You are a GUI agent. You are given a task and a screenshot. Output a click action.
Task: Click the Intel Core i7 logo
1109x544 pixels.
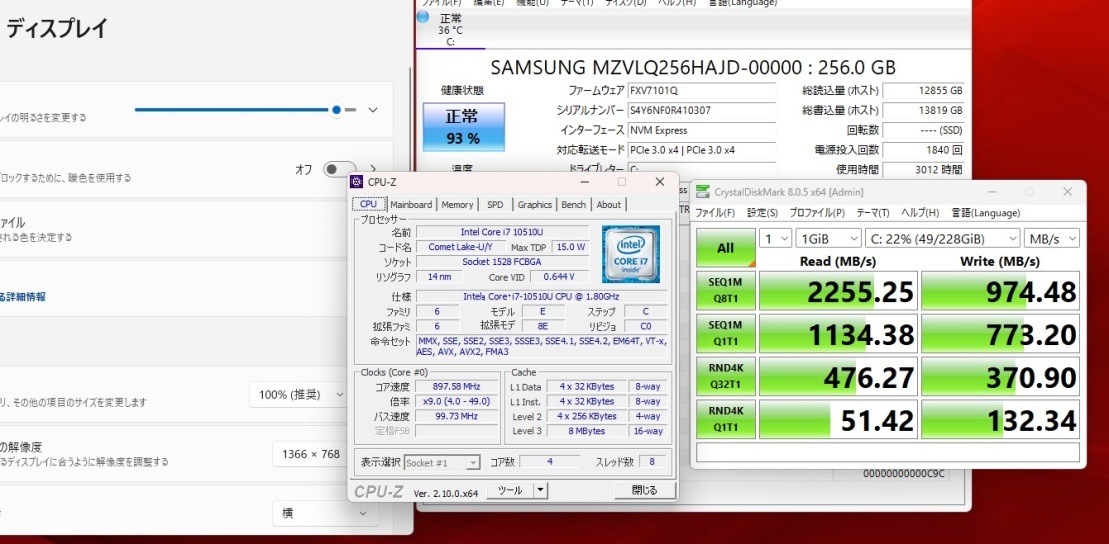point(630,254)
